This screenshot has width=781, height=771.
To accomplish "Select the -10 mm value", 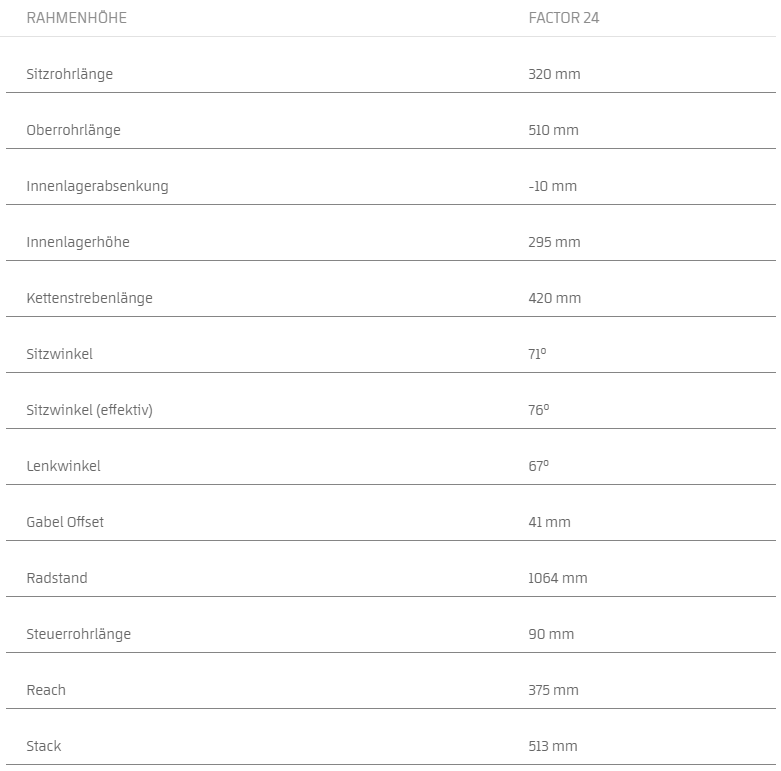I will pos(552,186).
